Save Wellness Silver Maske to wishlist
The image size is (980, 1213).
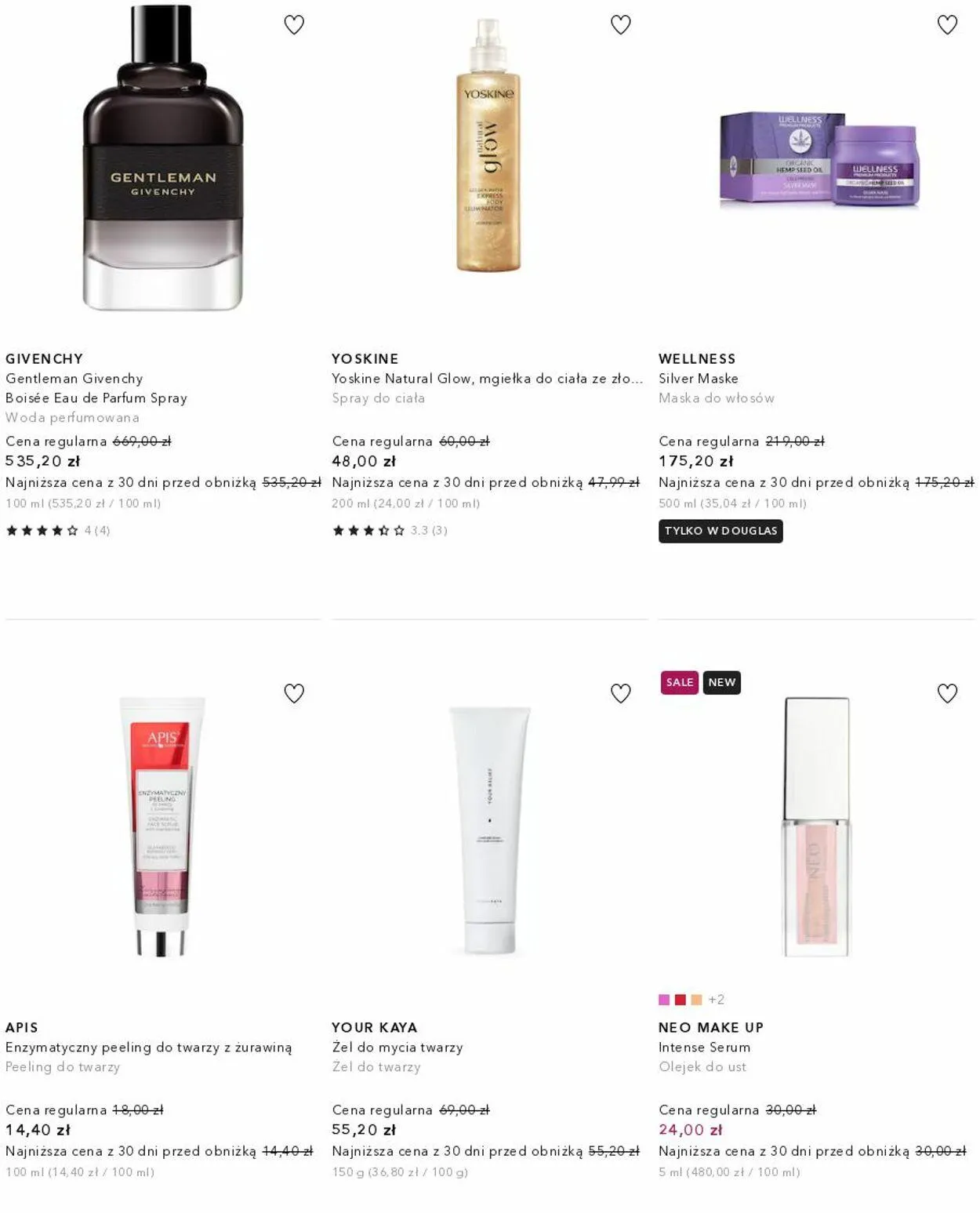coord(948,25)
